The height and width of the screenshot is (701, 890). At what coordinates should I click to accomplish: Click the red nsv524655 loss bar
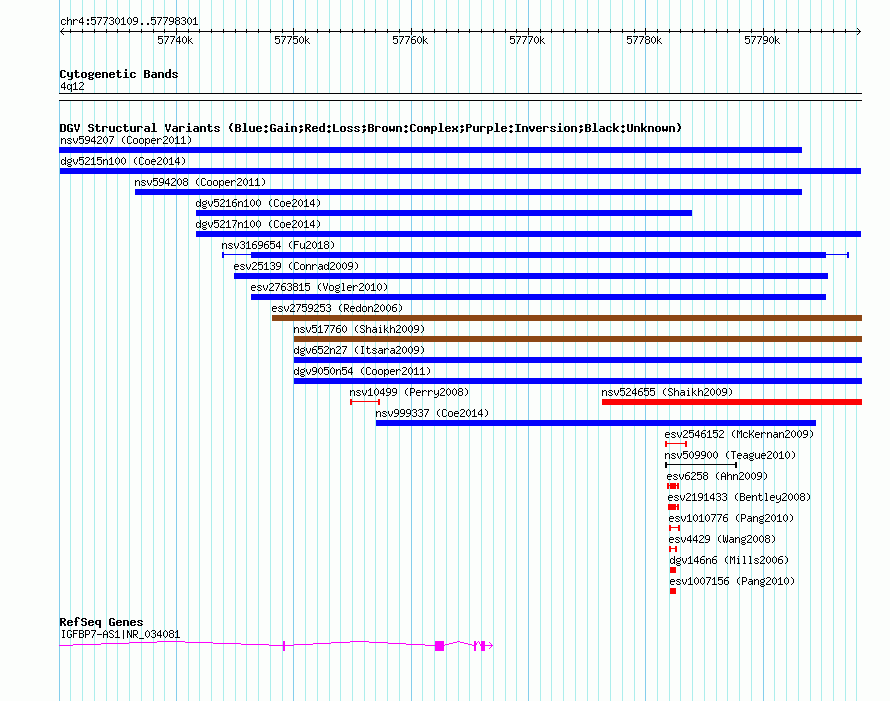point(732,402)
